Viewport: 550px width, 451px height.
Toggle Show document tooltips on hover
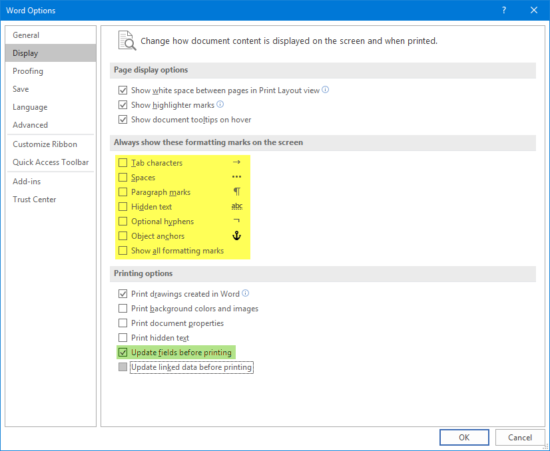tap(122, 120)
